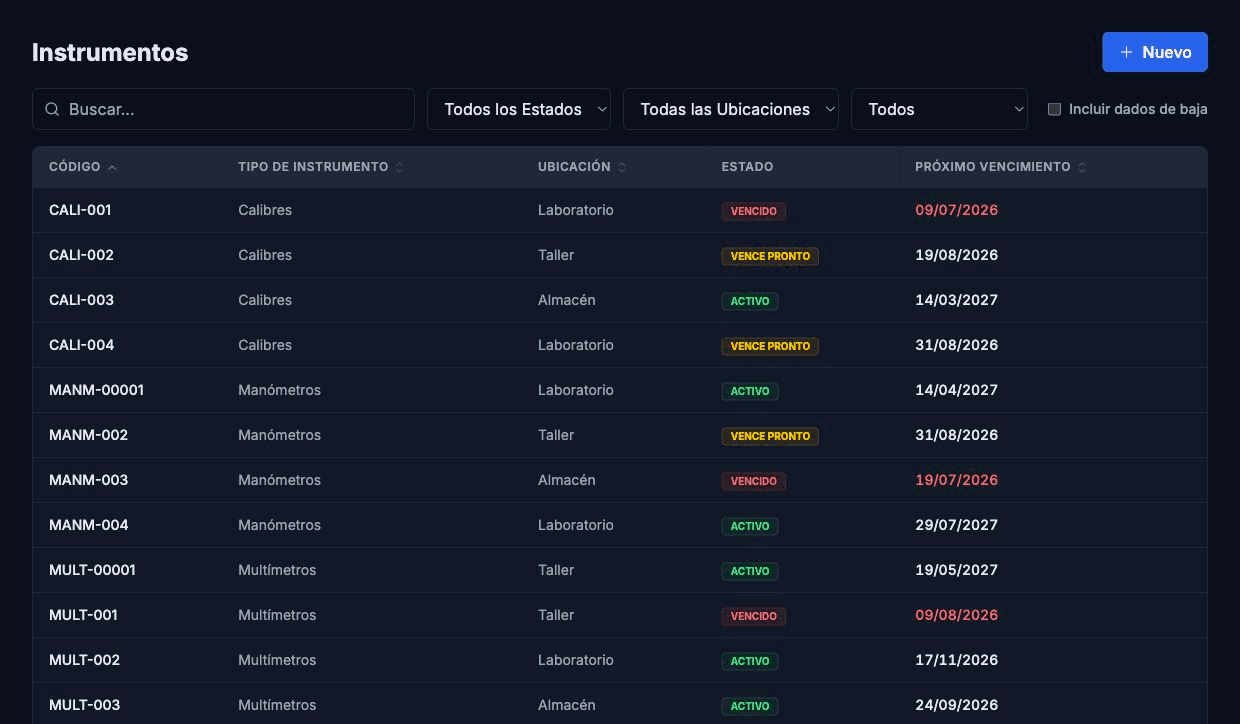Open the Todos filter dropdown
Screen dimensions: 1240x724
pyautogui.click(x=939, y=109)
